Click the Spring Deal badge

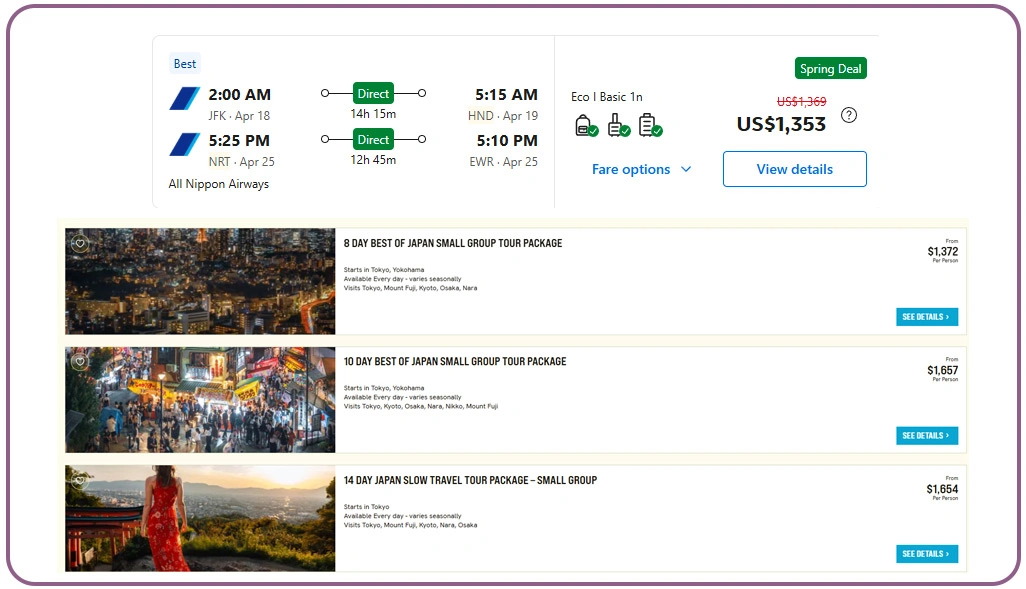click(x=831, y=69)
